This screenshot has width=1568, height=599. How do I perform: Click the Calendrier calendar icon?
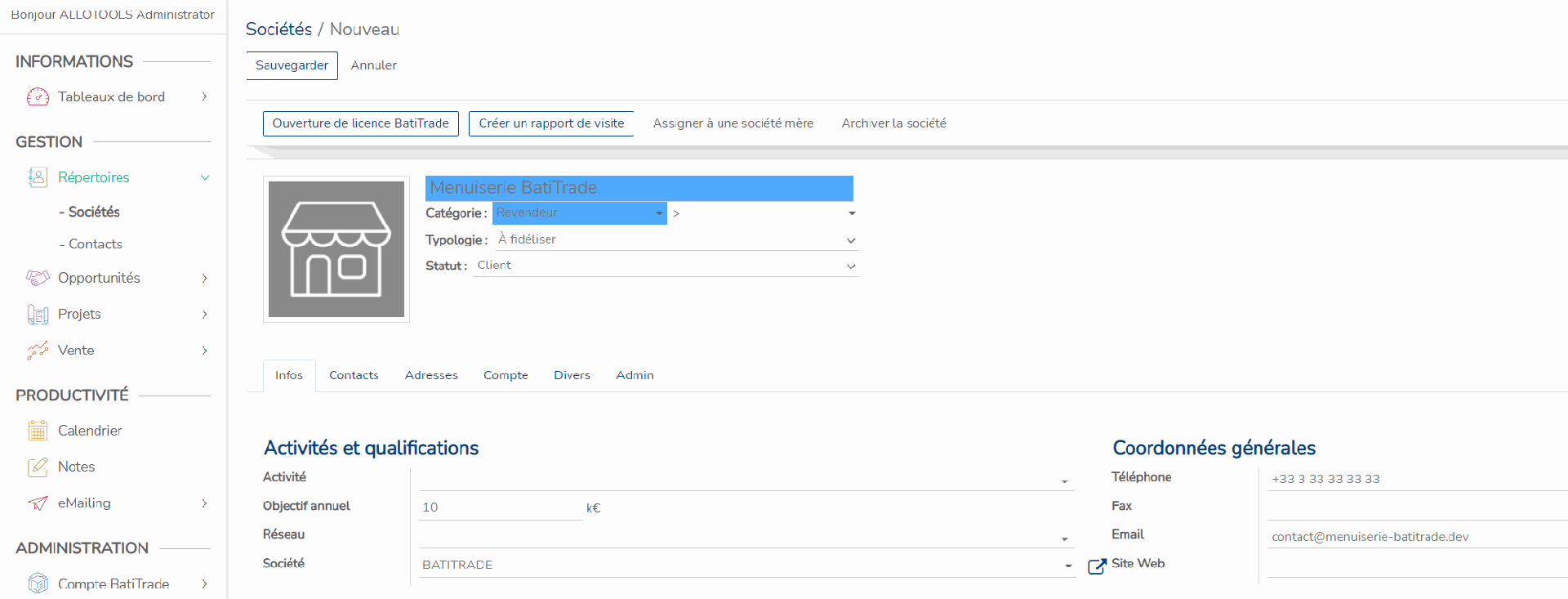(38, 431)
